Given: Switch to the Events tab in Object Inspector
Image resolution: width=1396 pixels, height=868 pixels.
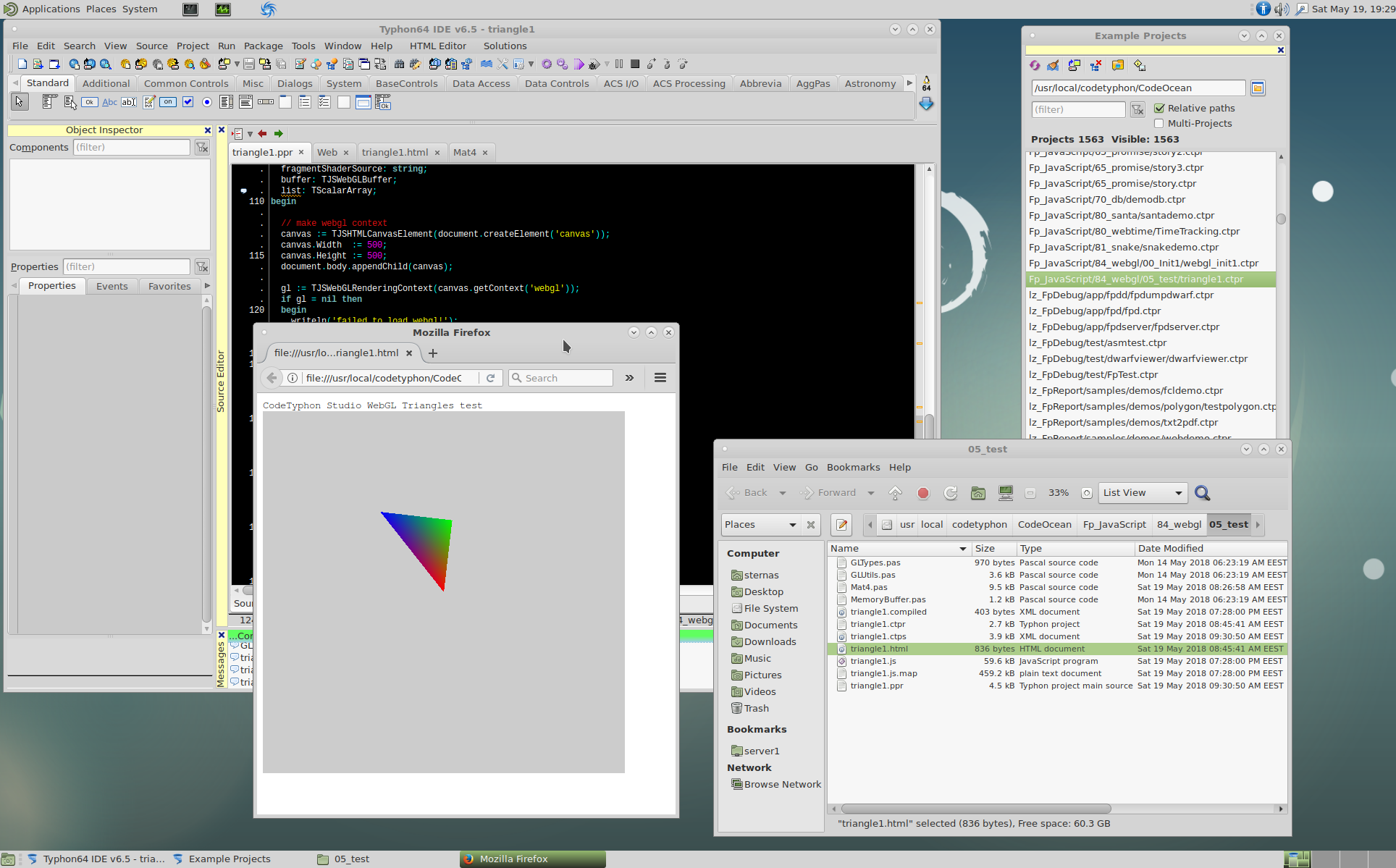Looking at the screenshot, I should (112, 286).
